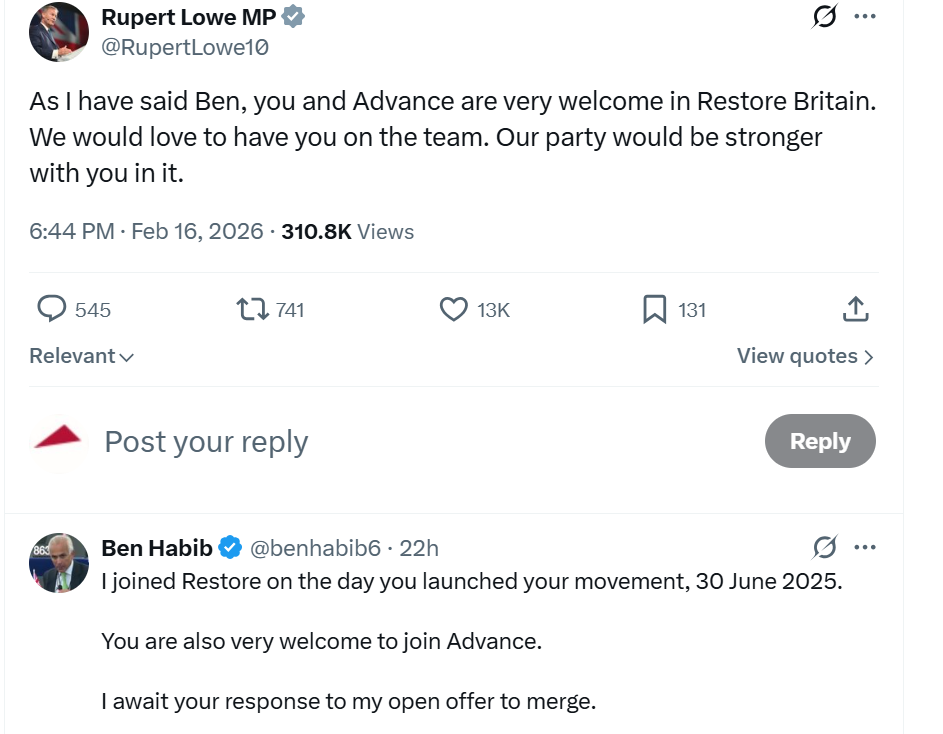
Task: Open Grok icon on Ben Habib's reply
Action: tap(825, 547)
